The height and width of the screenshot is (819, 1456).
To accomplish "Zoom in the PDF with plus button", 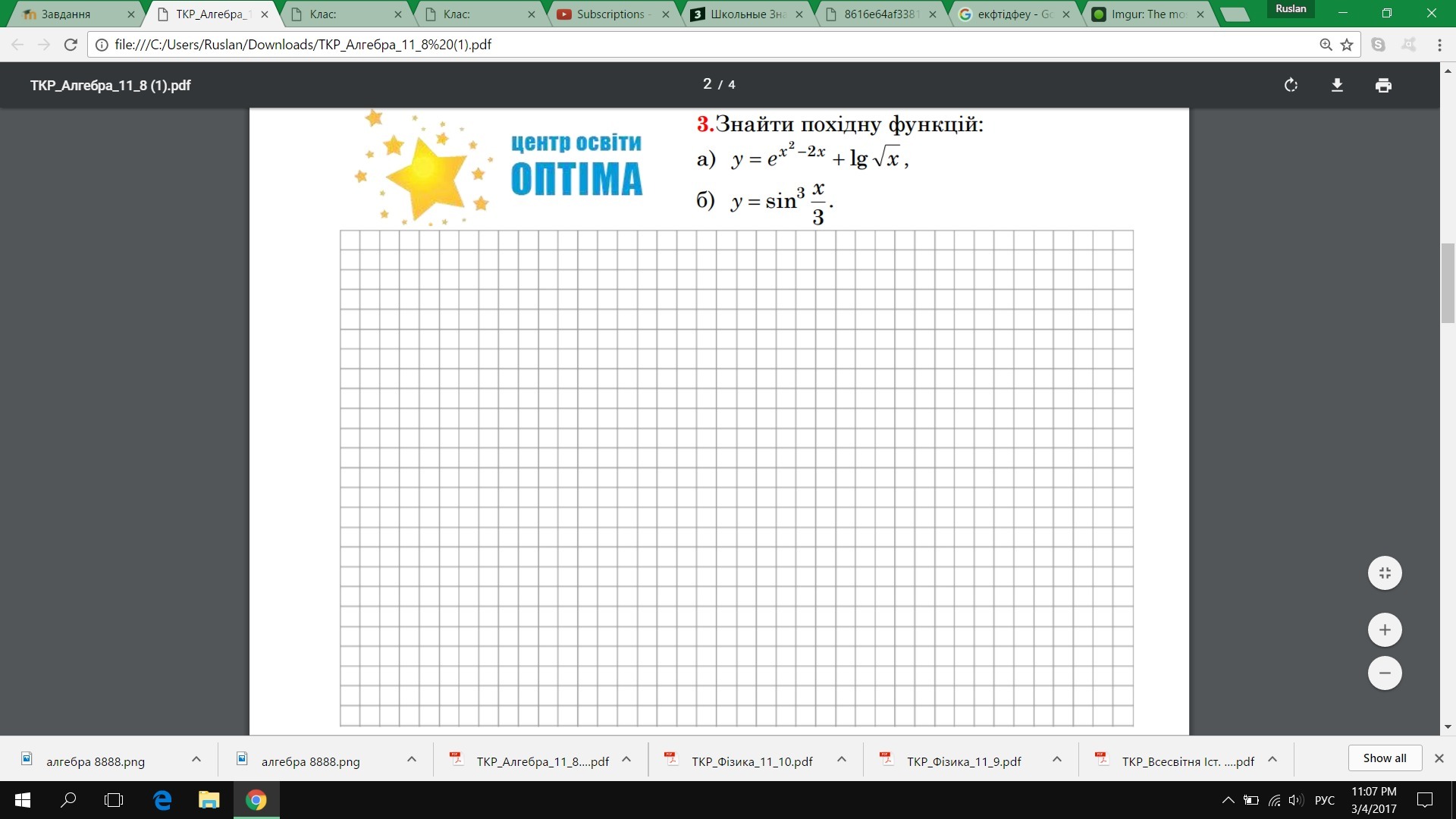I will [x=1385, y=630].
